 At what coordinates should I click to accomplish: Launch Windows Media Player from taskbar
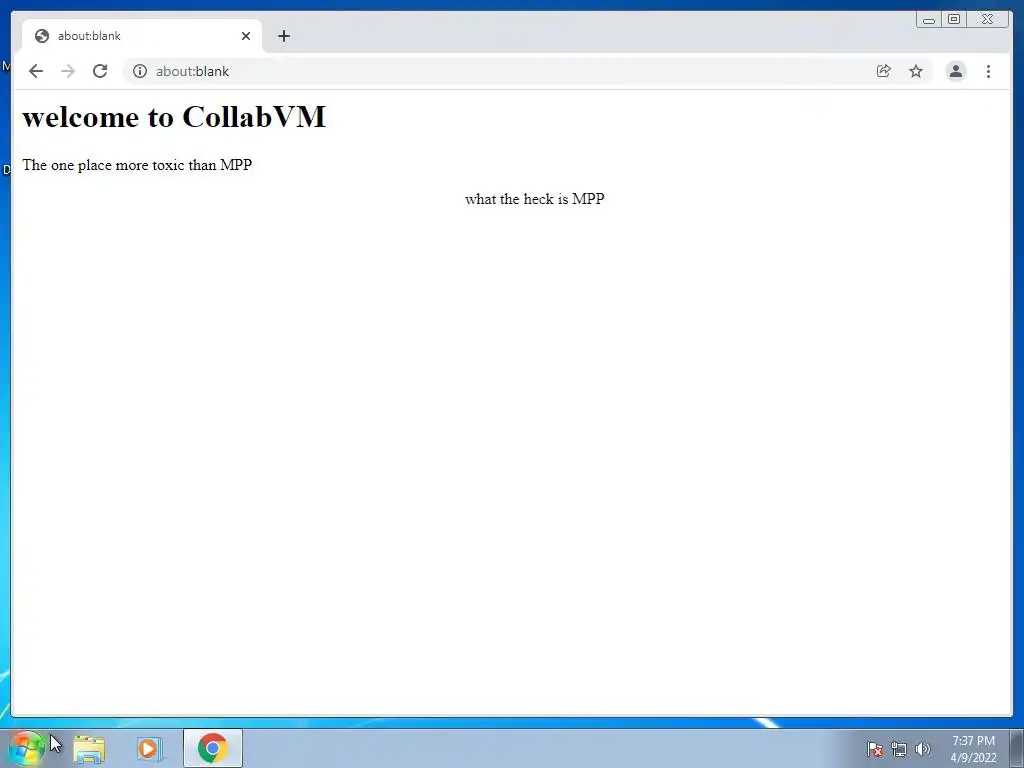149,748
